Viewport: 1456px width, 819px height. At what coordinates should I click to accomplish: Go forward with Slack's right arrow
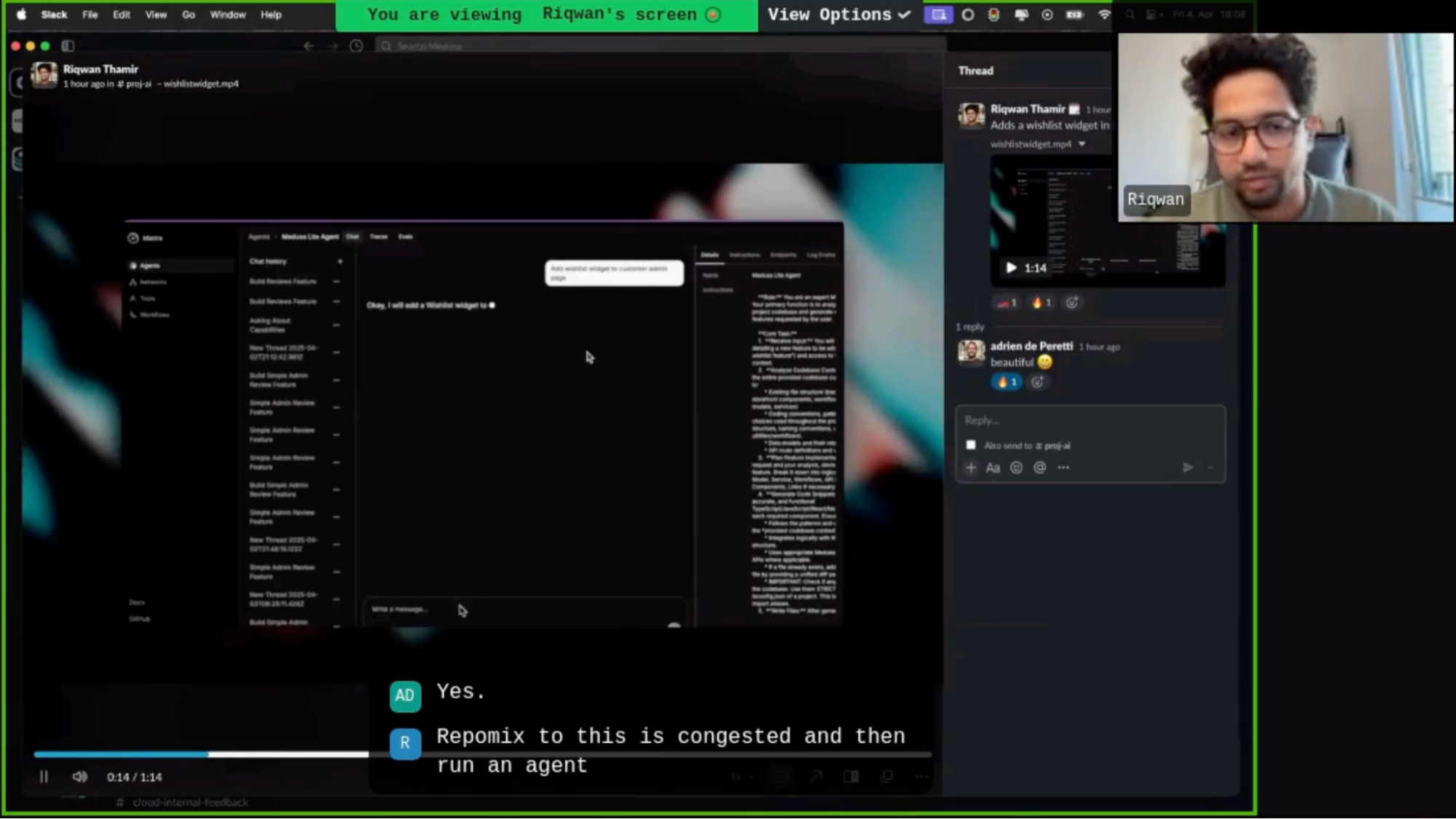pyautogui.click(x=333, y=46)
